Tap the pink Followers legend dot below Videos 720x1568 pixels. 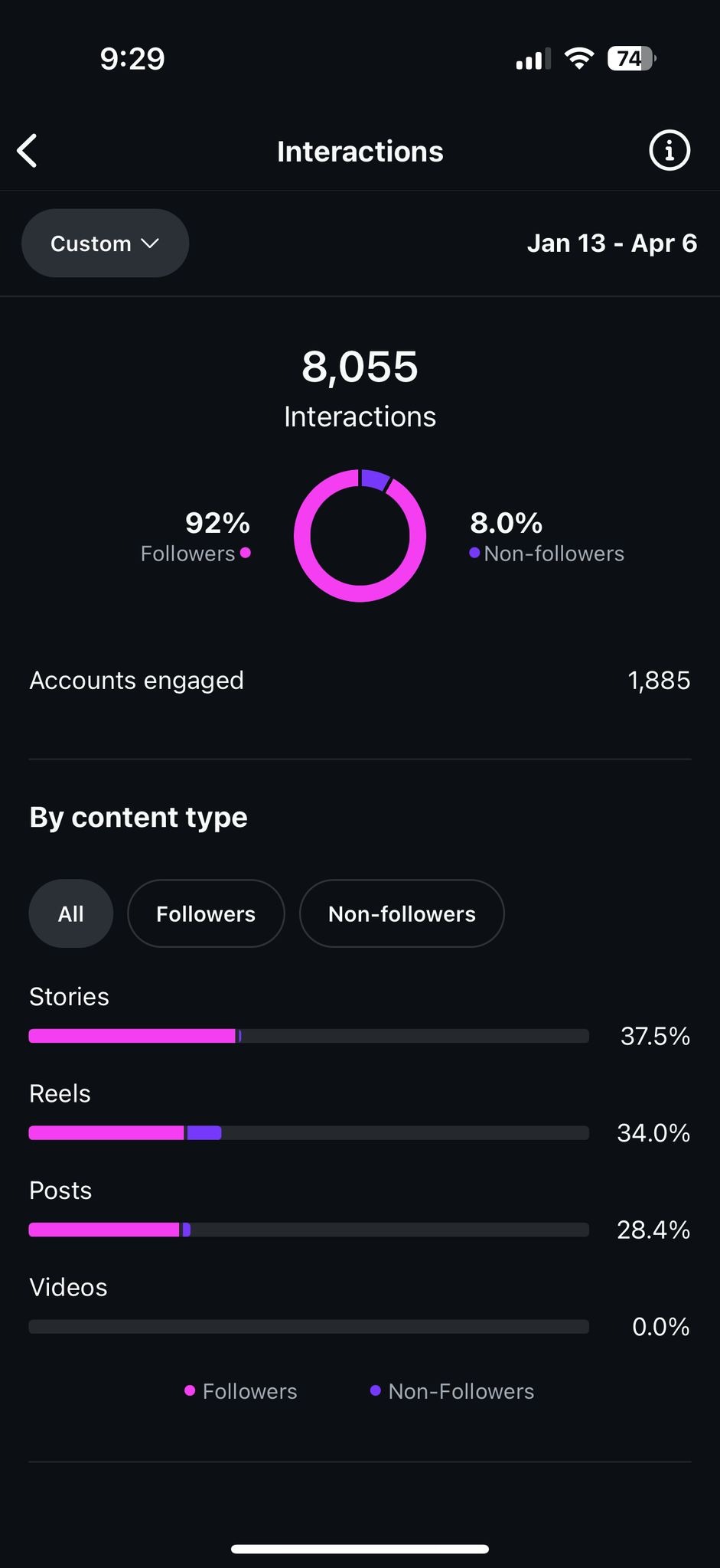[x=190, y=1390]
